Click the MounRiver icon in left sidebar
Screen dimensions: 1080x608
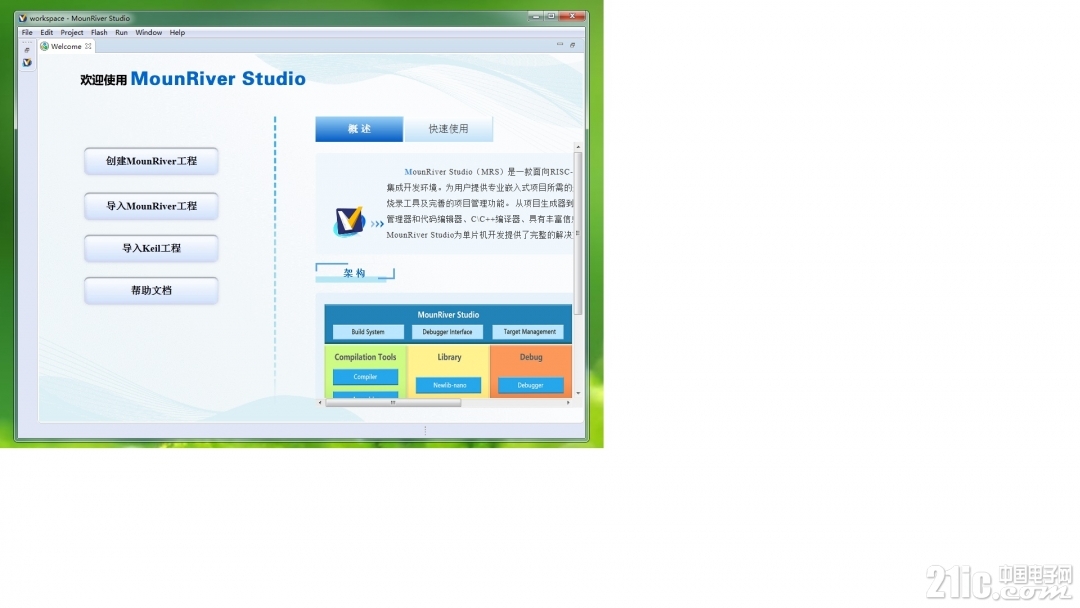point(27,63)
